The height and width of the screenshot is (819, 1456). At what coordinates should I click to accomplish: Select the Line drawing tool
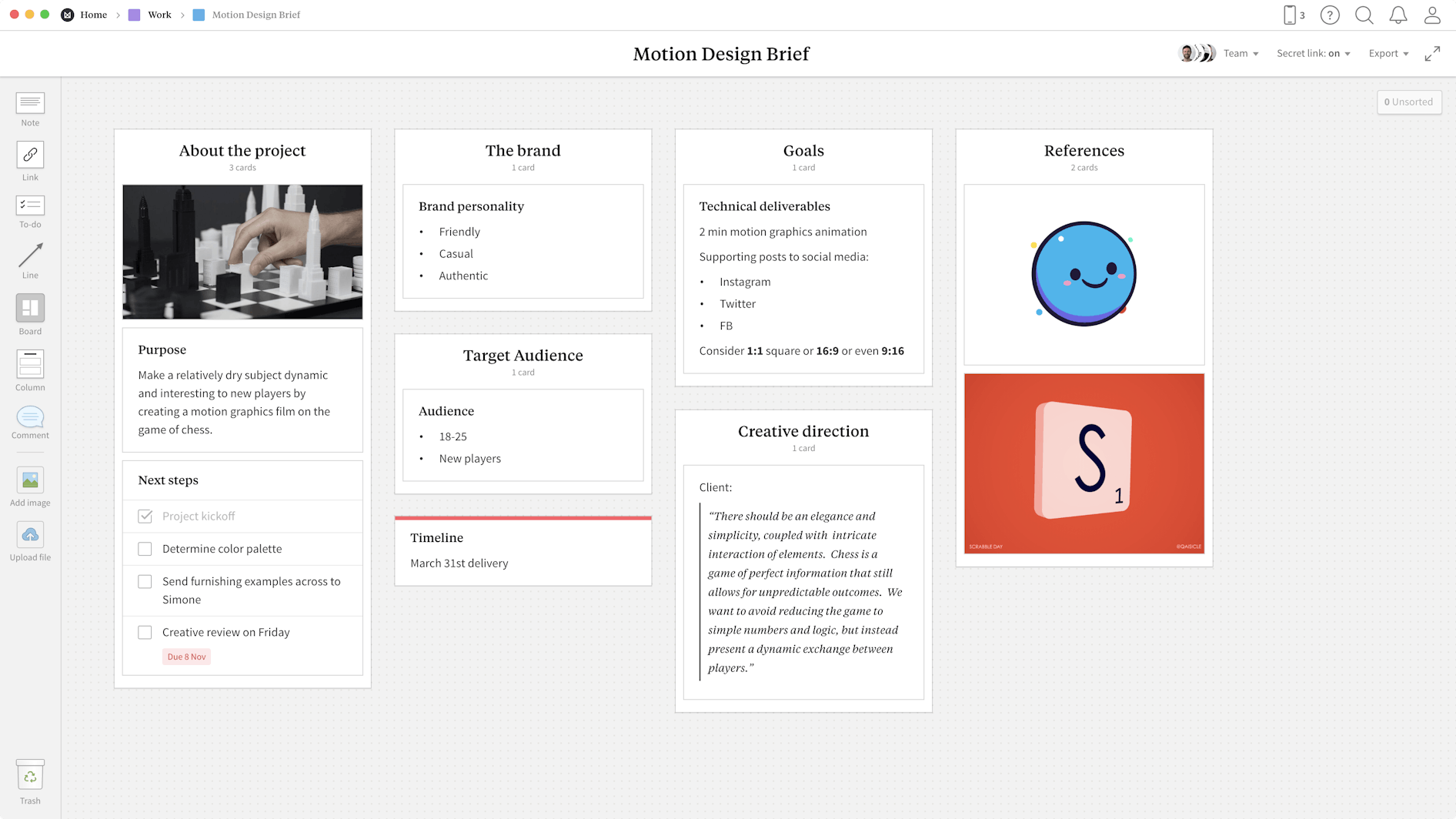coord(30,256)
